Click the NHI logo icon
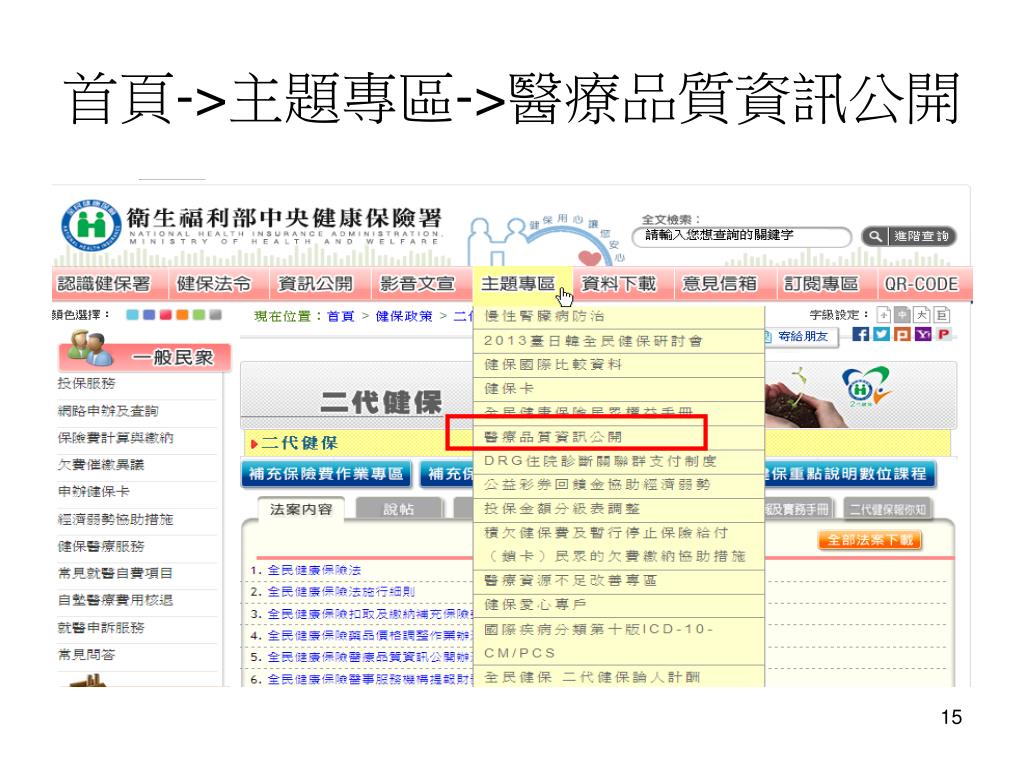 click(91, 226)
